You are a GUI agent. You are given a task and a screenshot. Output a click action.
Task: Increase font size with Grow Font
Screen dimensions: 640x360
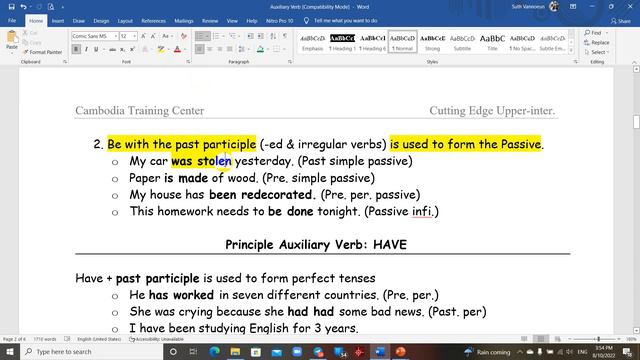[x=144, y=36]
